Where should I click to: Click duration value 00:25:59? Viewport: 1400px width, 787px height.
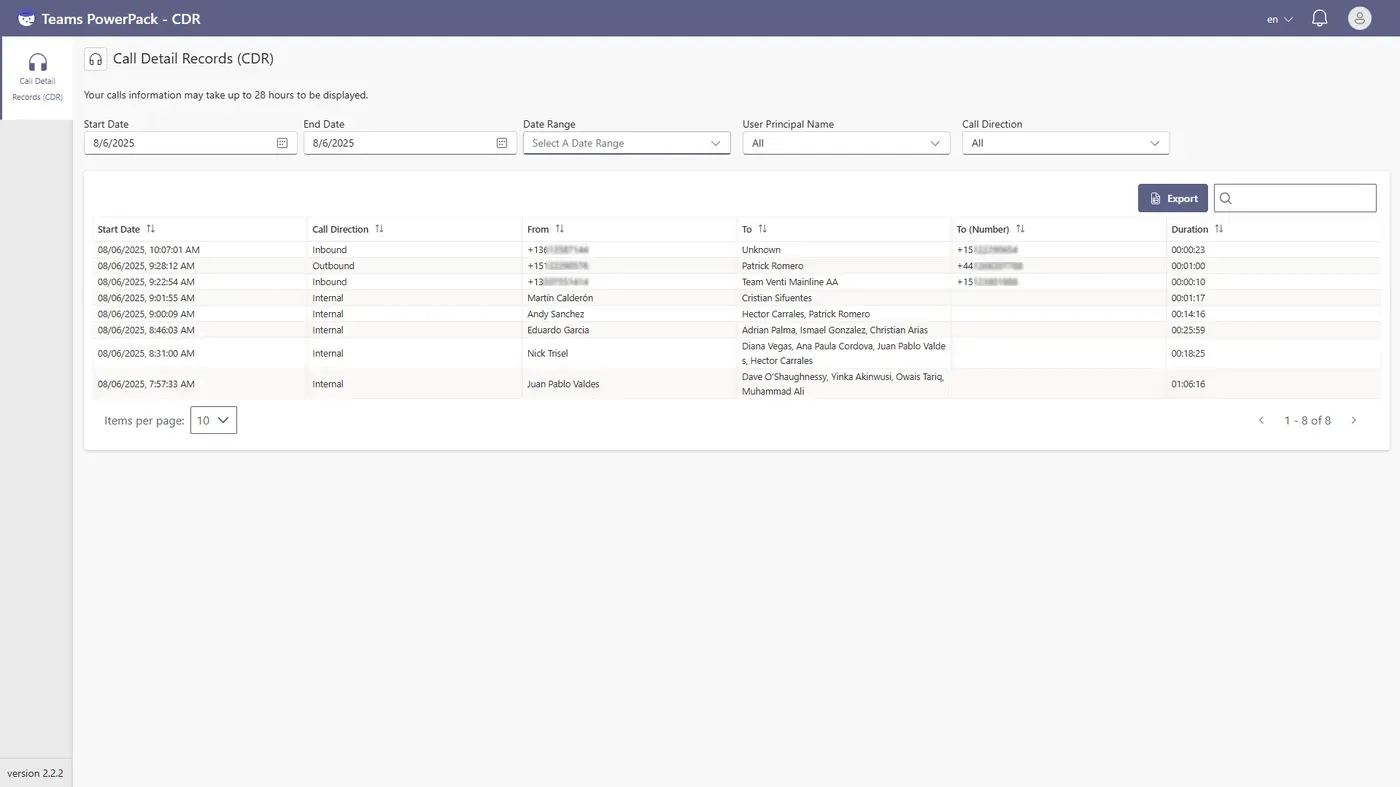click(1188, 330)
